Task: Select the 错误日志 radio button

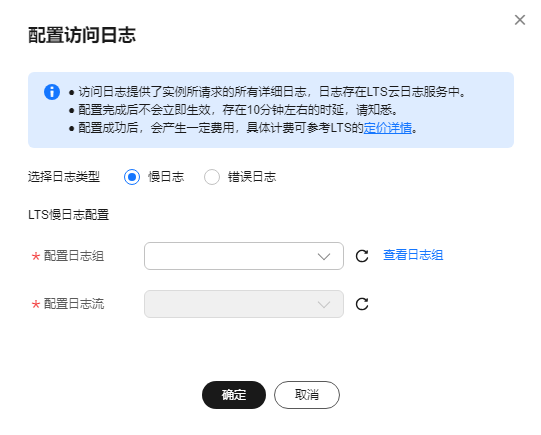Action: point(212,177)
